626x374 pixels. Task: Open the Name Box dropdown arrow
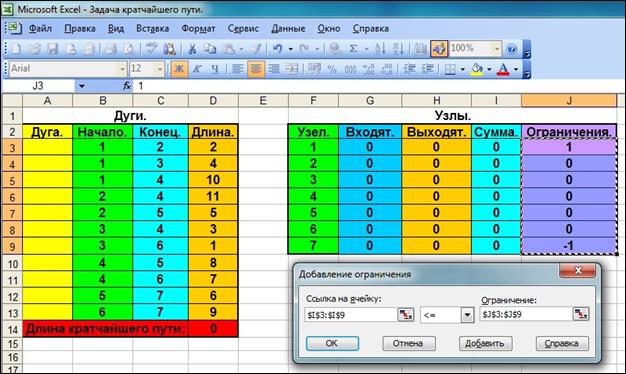click(81, 86)
